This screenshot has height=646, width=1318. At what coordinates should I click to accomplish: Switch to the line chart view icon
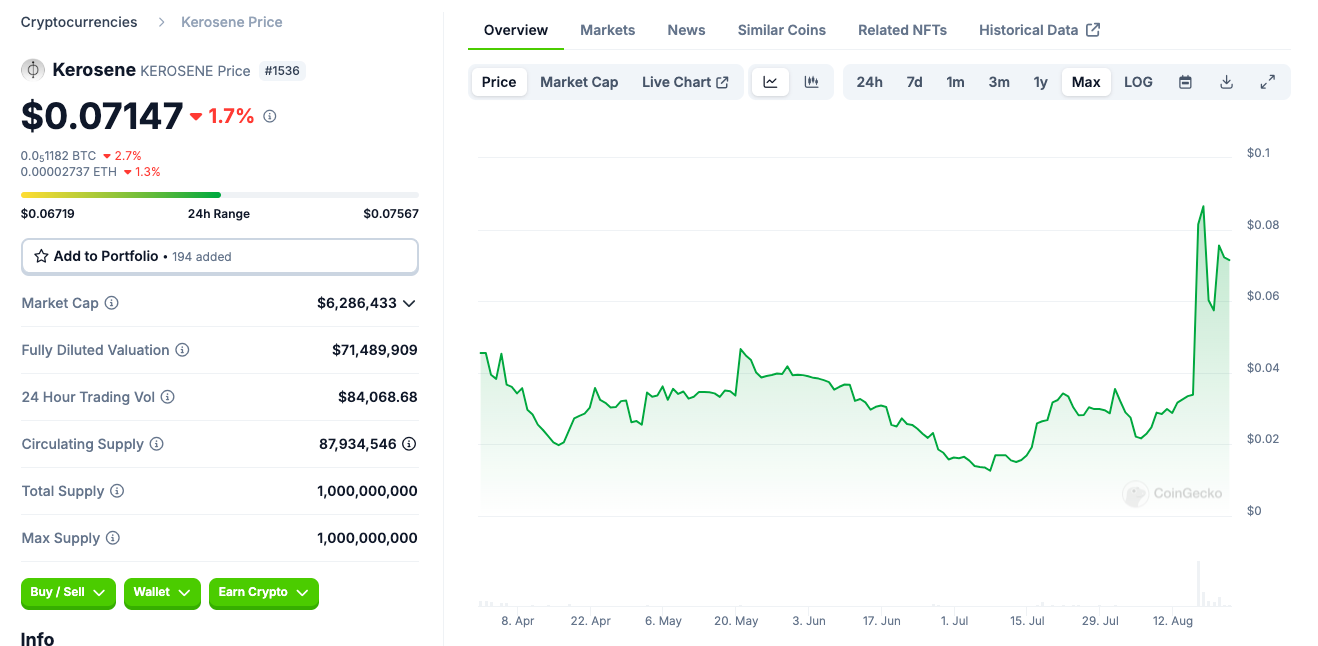(770, 82)
